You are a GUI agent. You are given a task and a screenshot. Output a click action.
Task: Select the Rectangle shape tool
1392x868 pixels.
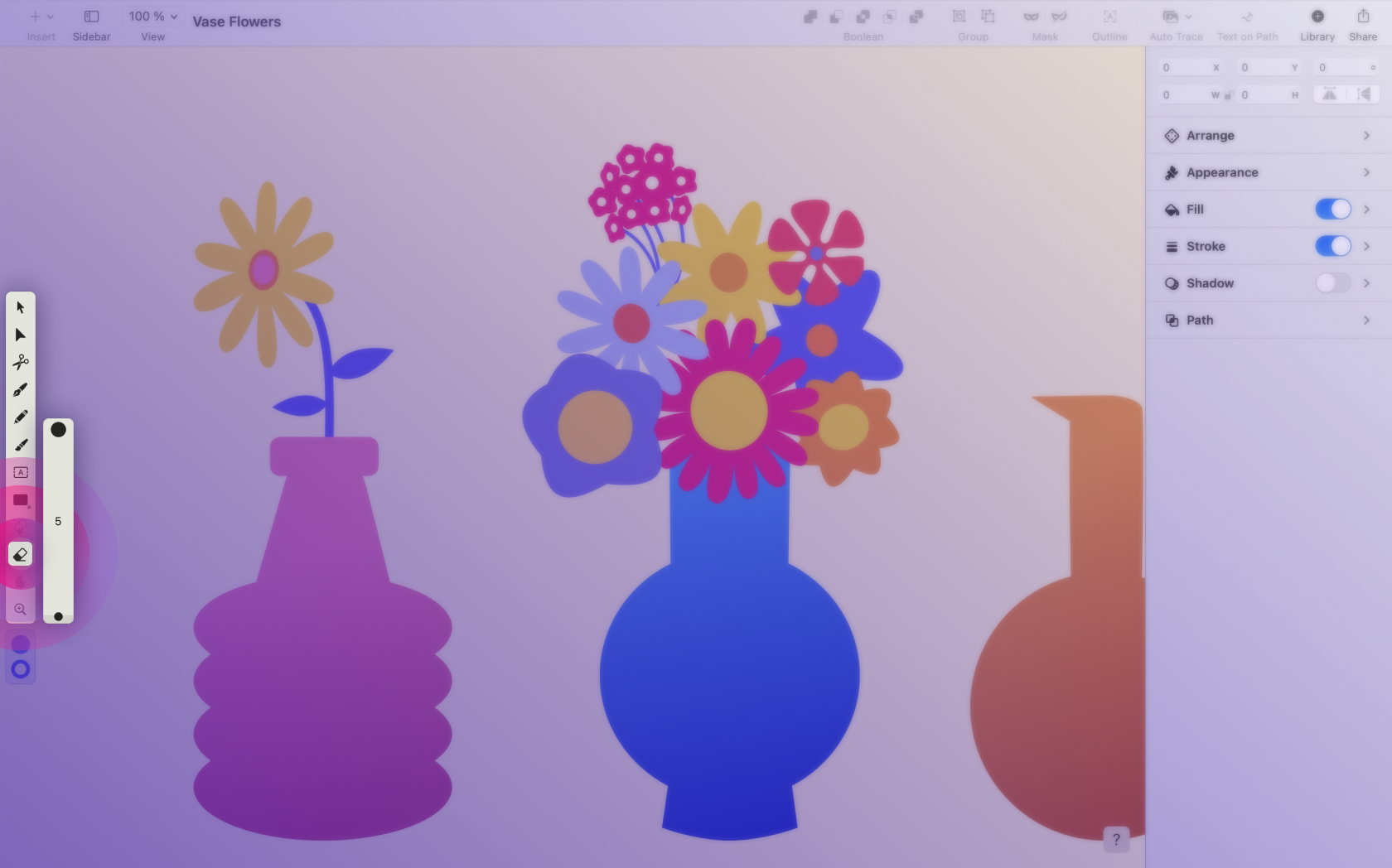(21, 499)
